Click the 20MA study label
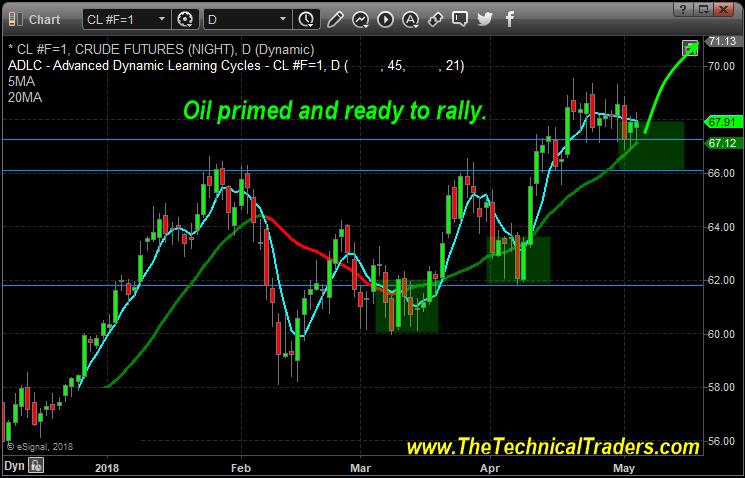The height and width of the screenshot is (478, 745). click(25, 98)
